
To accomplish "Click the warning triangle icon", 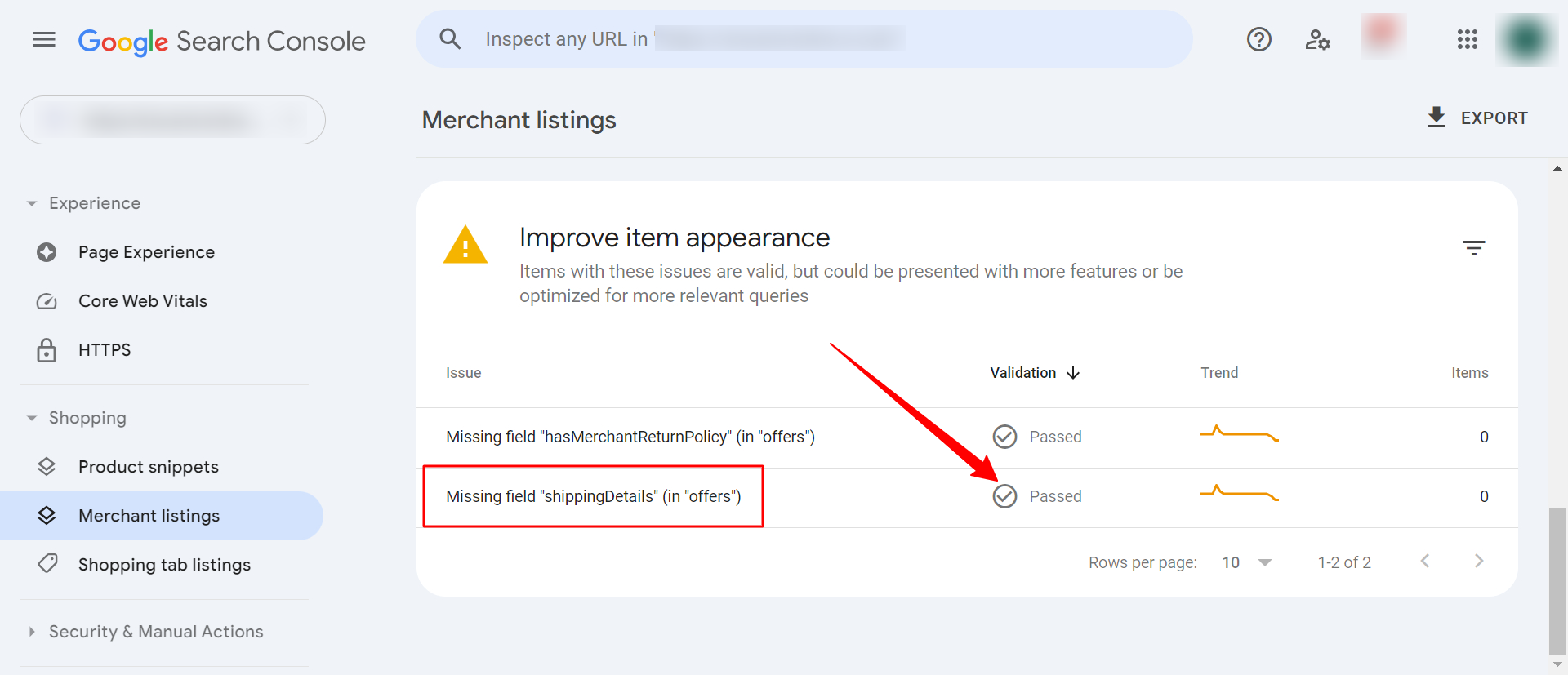I will (465, 244).
